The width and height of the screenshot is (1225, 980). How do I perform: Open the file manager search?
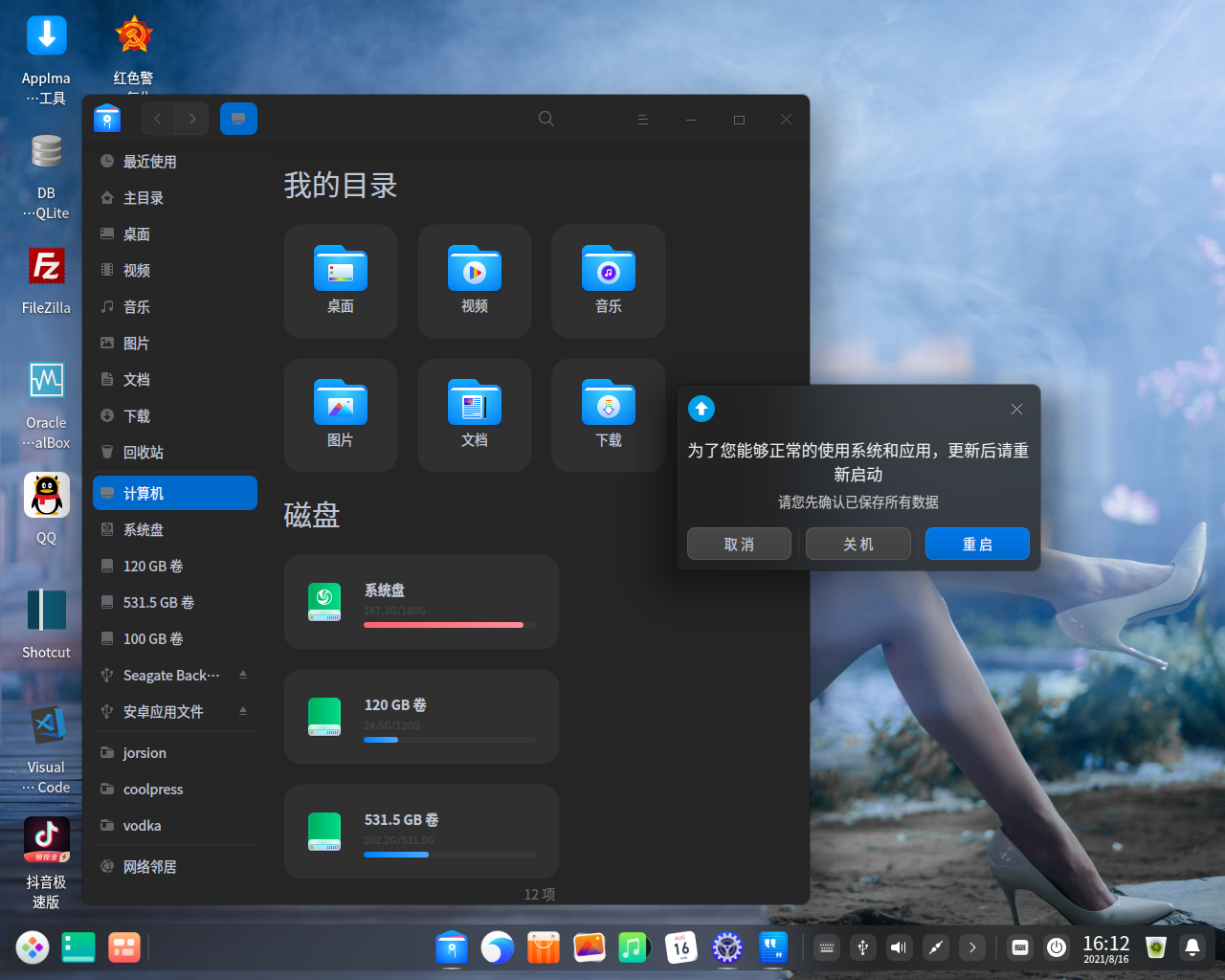click(x=546, y=119)
